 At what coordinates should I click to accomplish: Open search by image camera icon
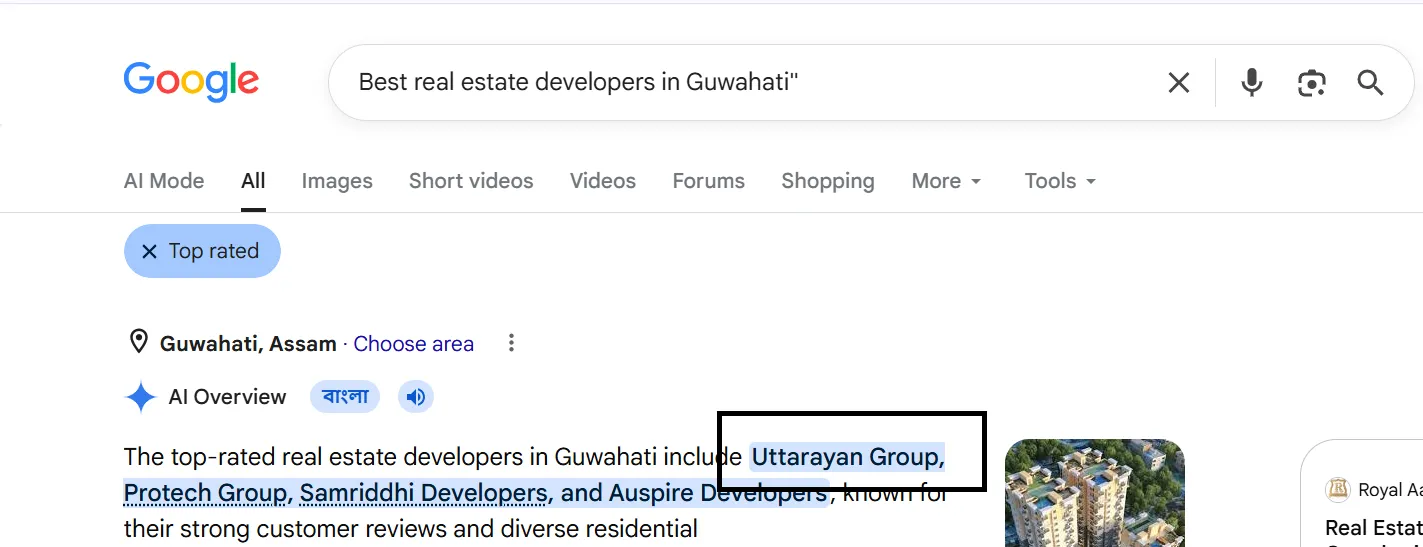click(x=1311, y=83)
